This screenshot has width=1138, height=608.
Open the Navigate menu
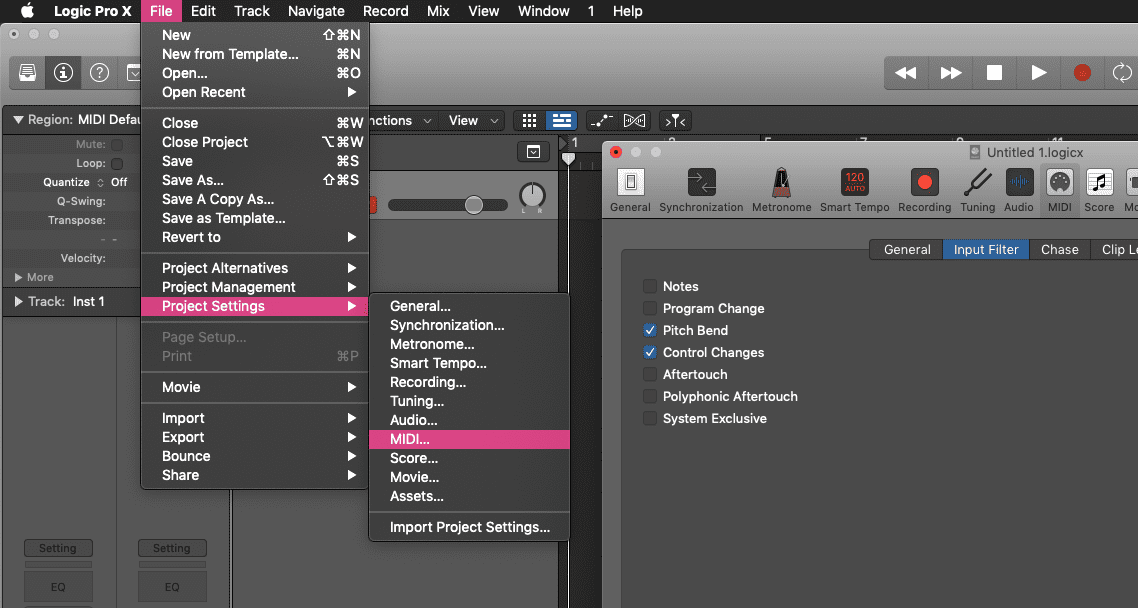(316, 11)
